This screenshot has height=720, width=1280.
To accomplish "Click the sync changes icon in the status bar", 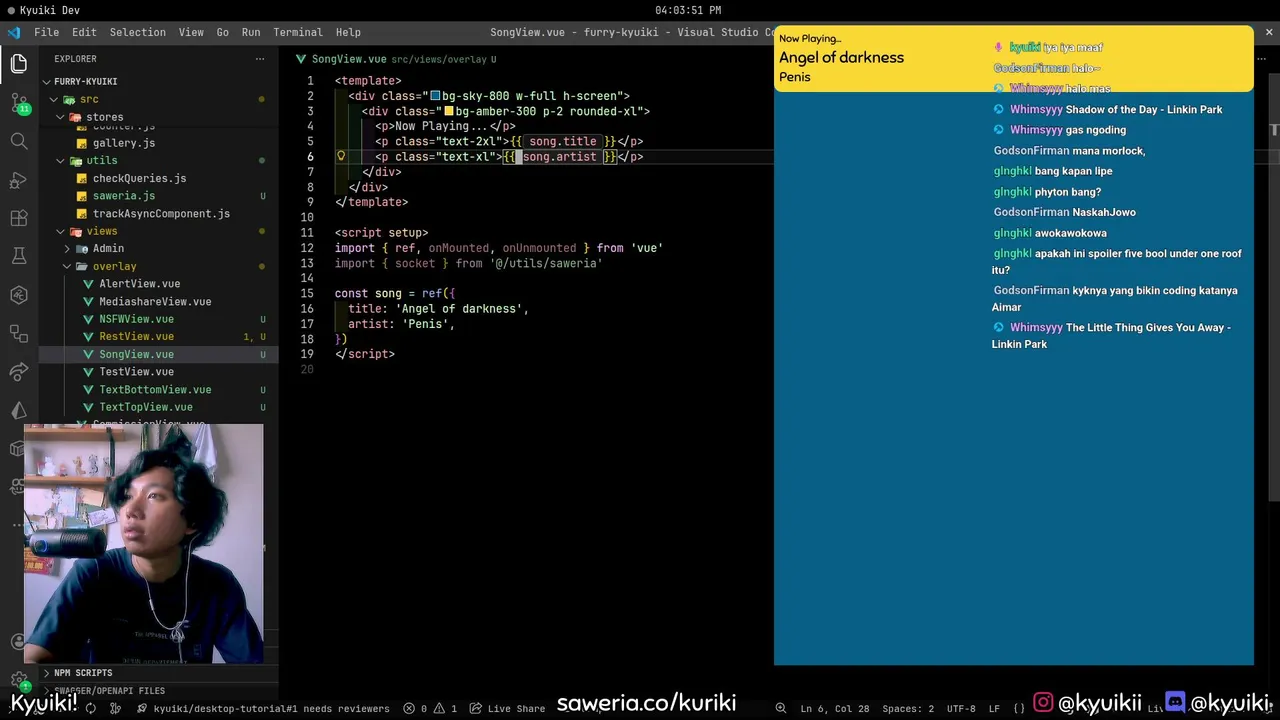I will (x=90, y=708).
